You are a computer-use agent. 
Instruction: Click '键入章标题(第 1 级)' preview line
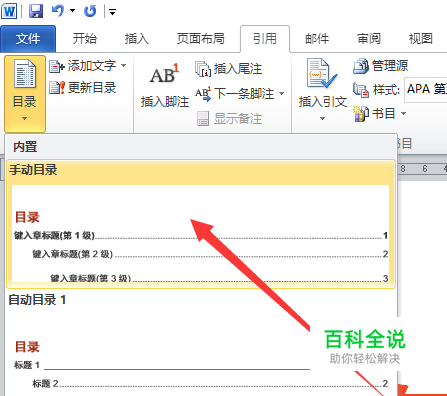point(201,236)
